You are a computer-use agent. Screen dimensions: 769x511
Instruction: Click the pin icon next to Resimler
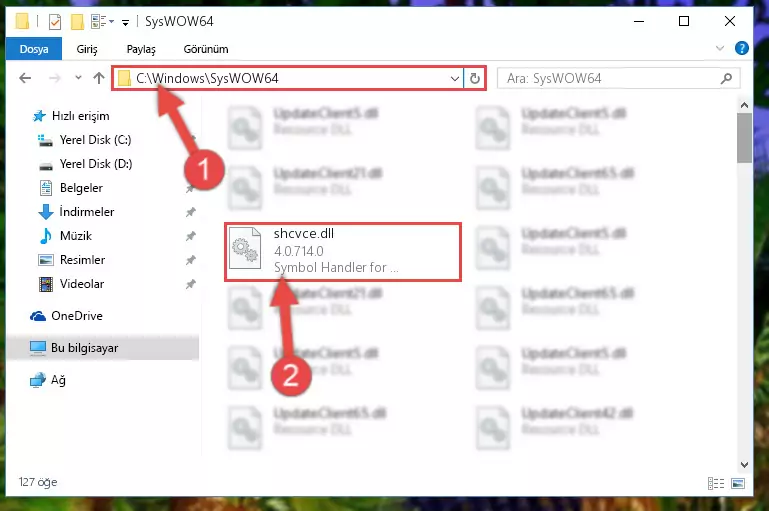190,260
